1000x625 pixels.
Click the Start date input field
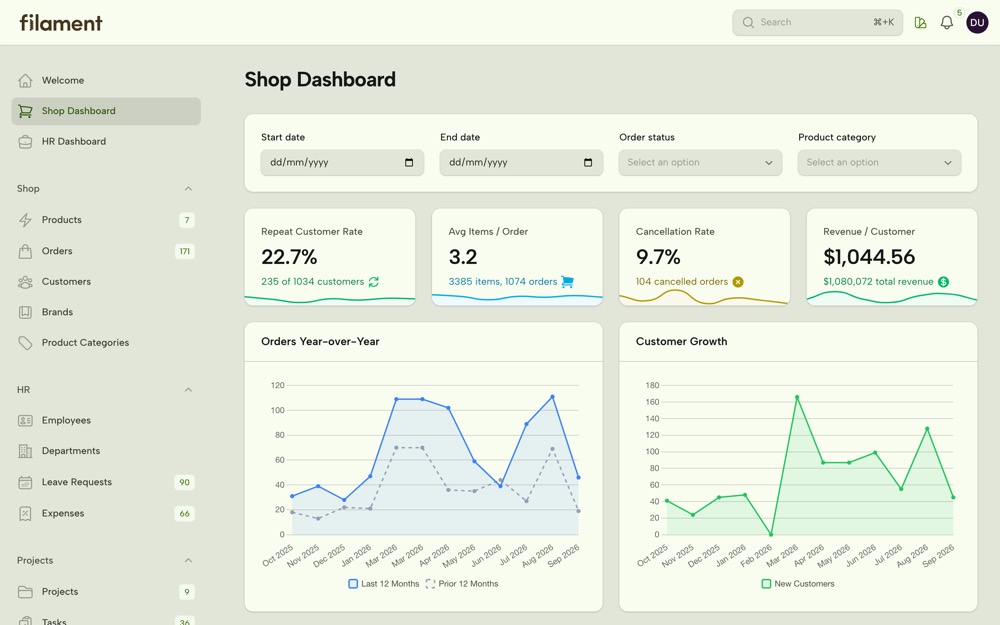tap(342, 163)
